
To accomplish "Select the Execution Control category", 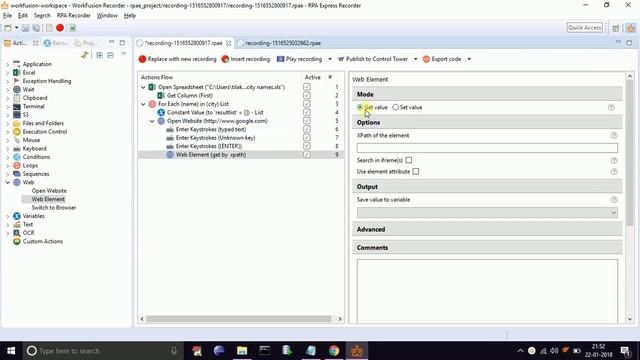I will [44, 132].
